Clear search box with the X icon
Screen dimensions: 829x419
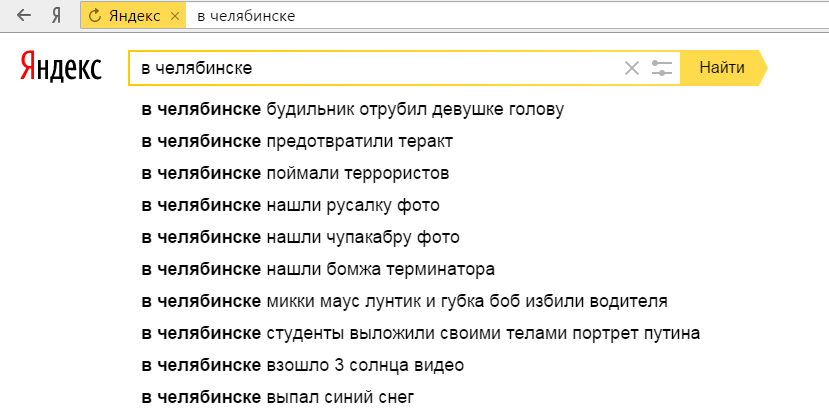tap(632, 68)
